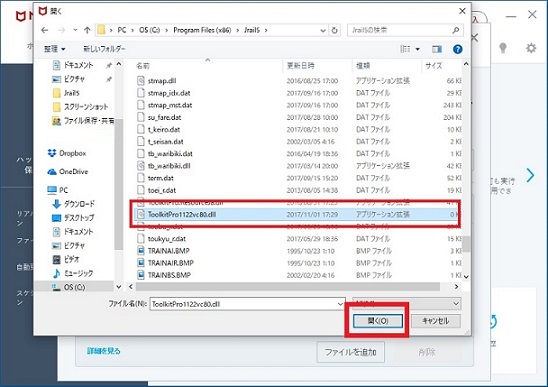This screenshot has height=387, width=548.
Task: Open McAfee settings gear icon
Action: [x=531, y=48]
